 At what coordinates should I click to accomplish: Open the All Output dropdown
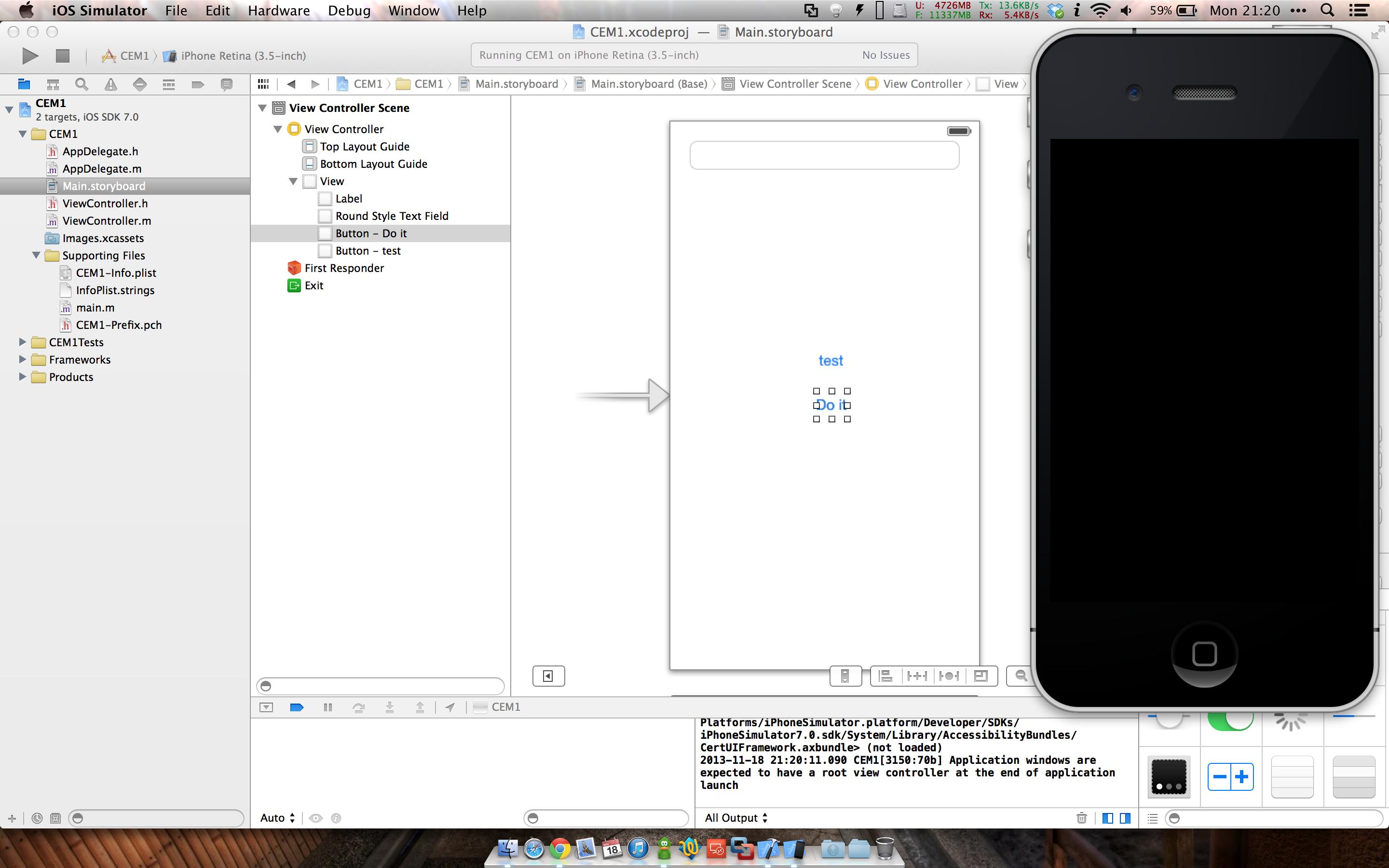pos(736,818)
